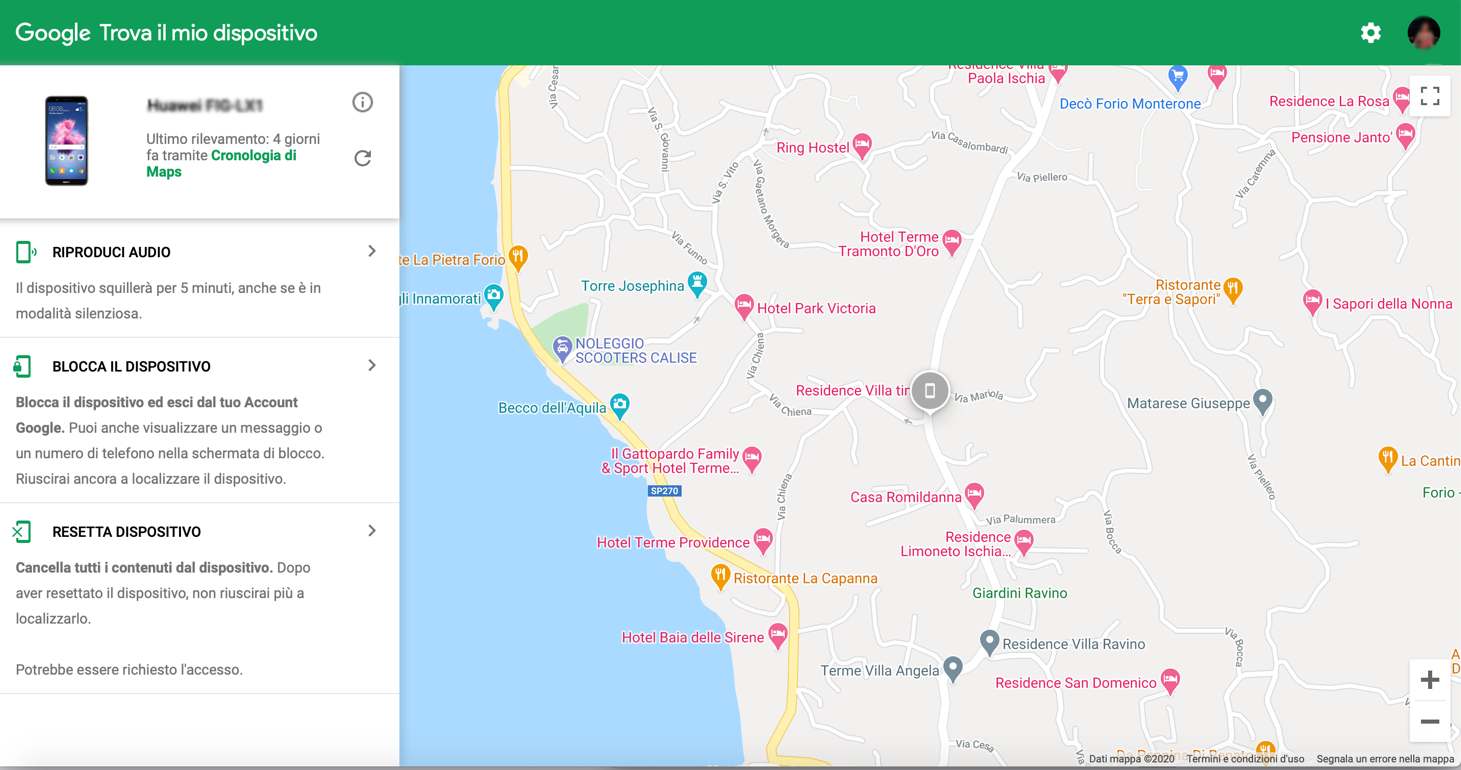Open Termini e condizioni d'uso link

coord(1245,759)
